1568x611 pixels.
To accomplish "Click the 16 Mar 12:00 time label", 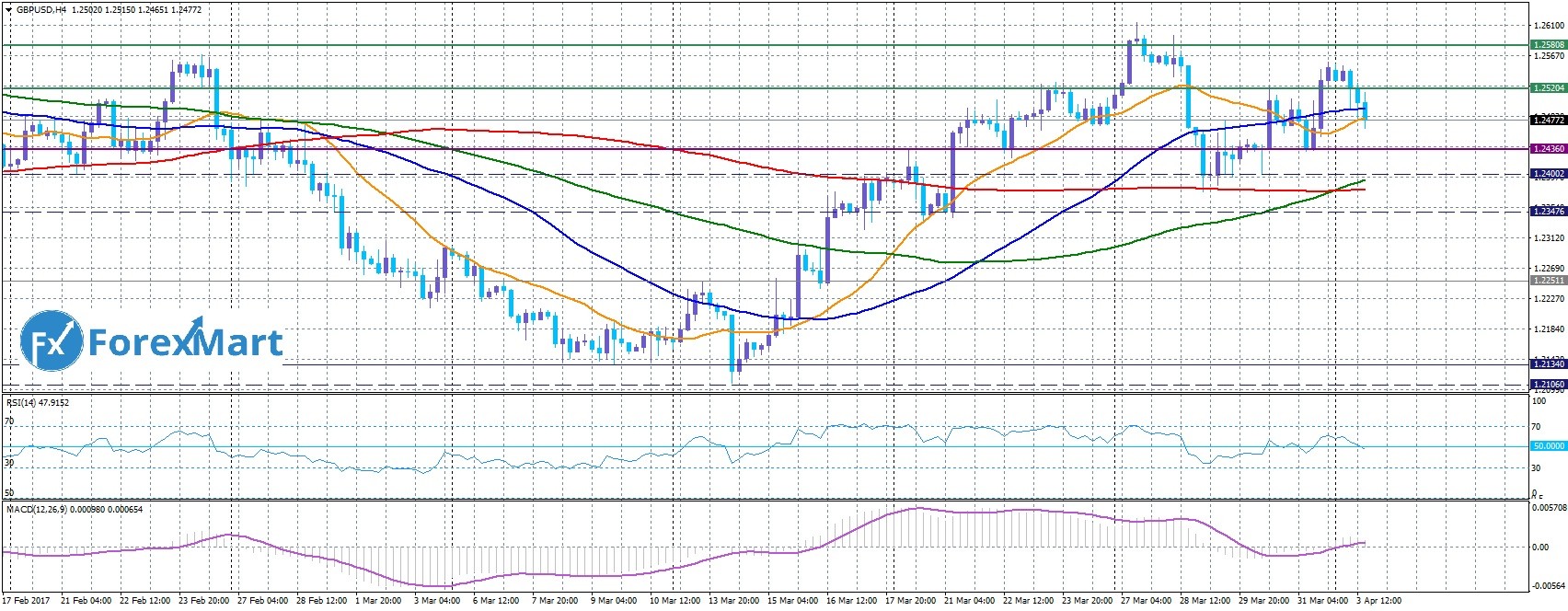I will point(854,601).
